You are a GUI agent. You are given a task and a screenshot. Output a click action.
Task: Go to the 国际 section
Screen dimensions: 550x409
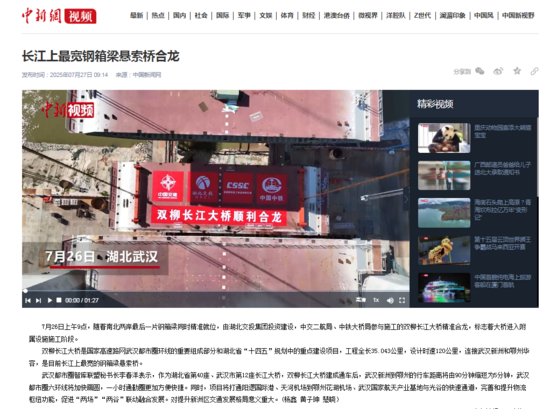point(222,15)
